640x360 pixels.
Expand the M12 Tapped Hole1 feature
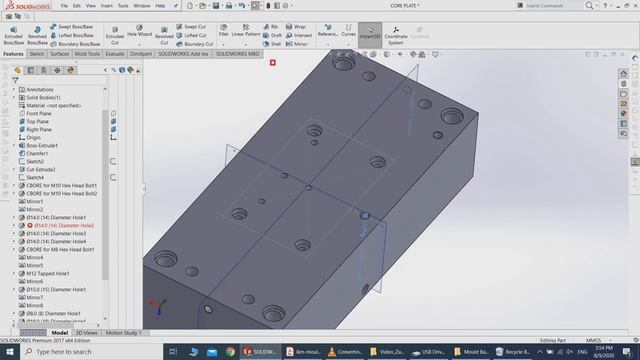coord(14,273)
